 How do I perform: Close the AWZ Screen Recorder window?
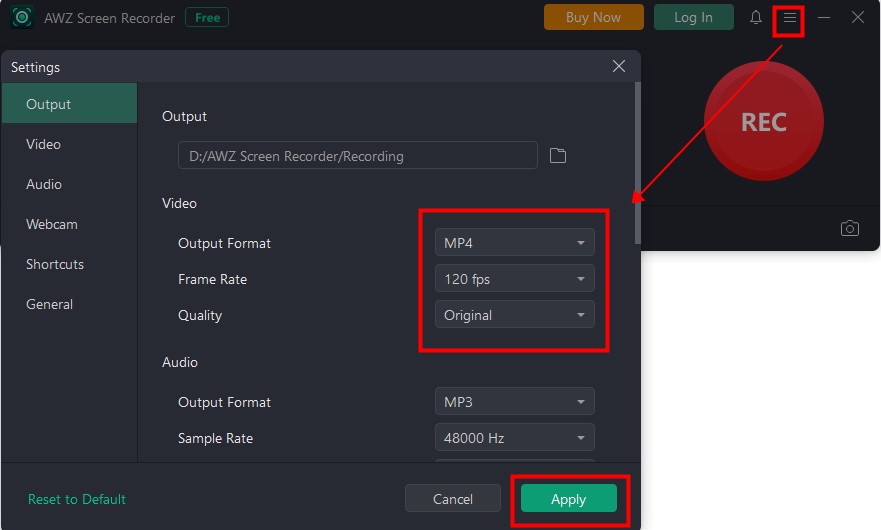[x=857, y=17]
